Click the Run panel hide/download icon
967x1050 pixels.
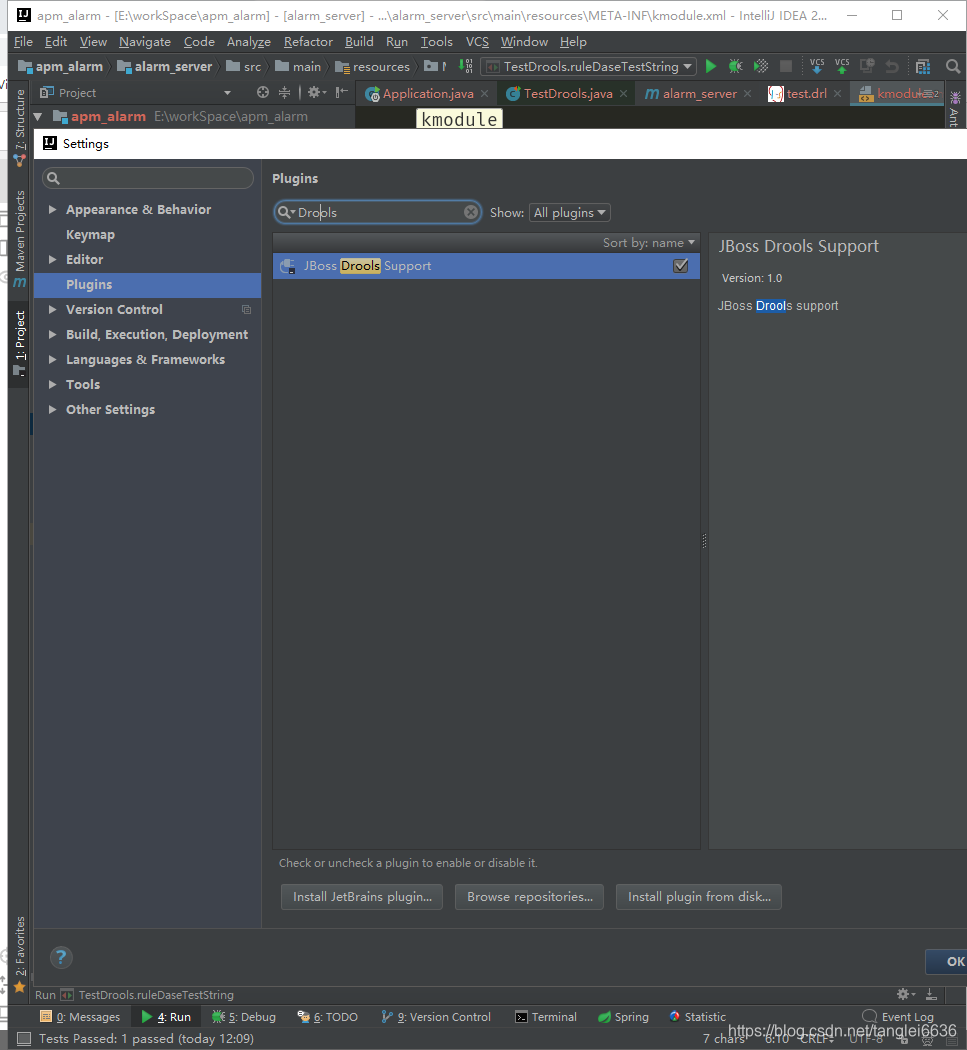coord(932,994)
